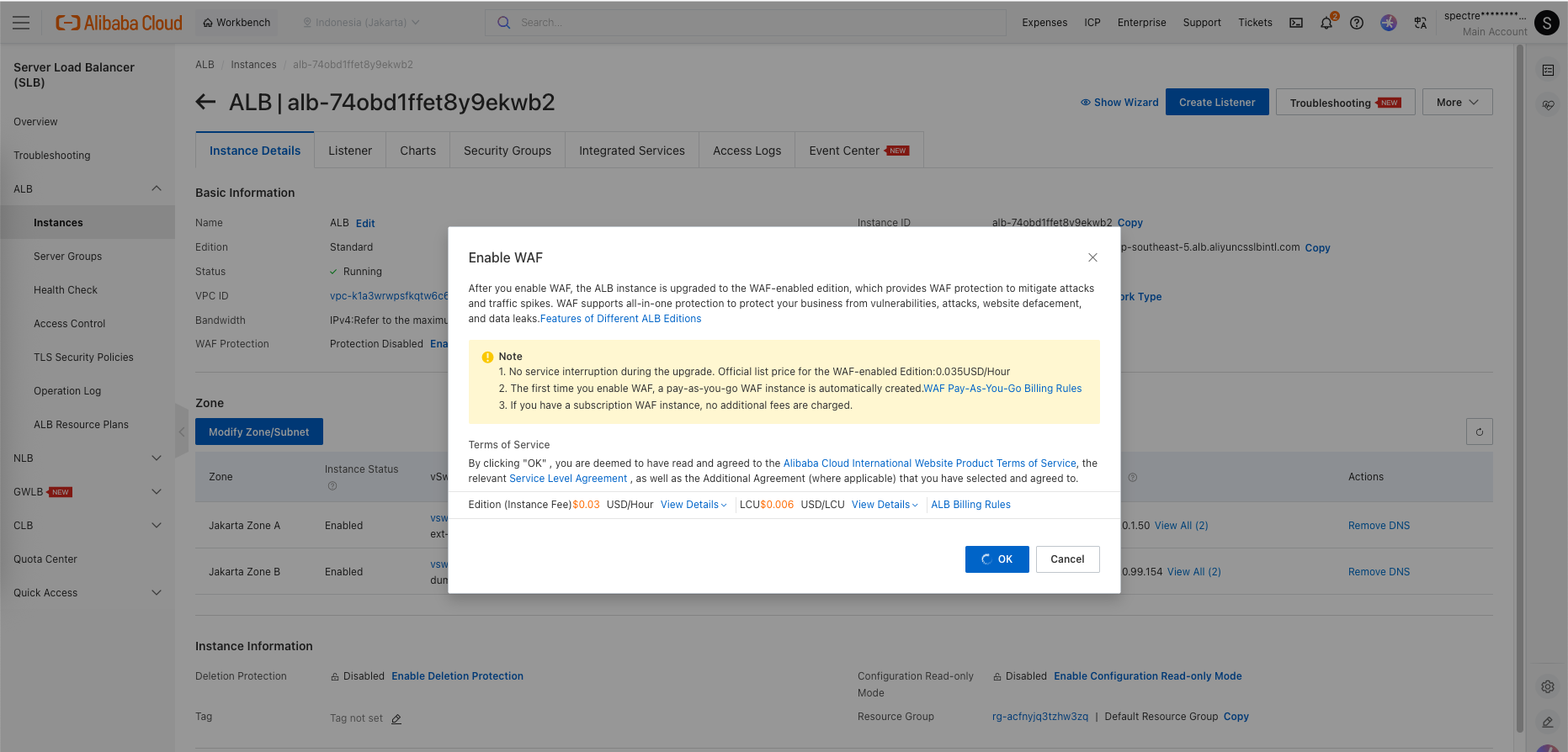Open the Cloud Shell terminal icon

coord(1296,23)
